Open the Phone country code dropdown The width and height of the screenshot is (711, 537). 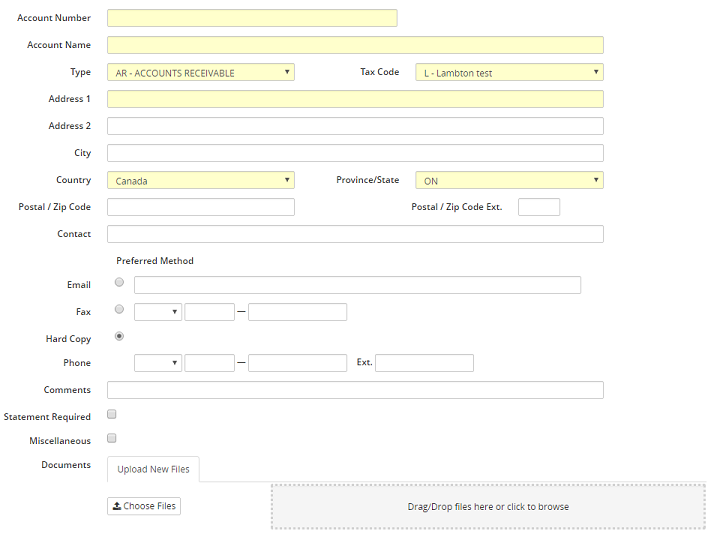(x=157, y=363)
